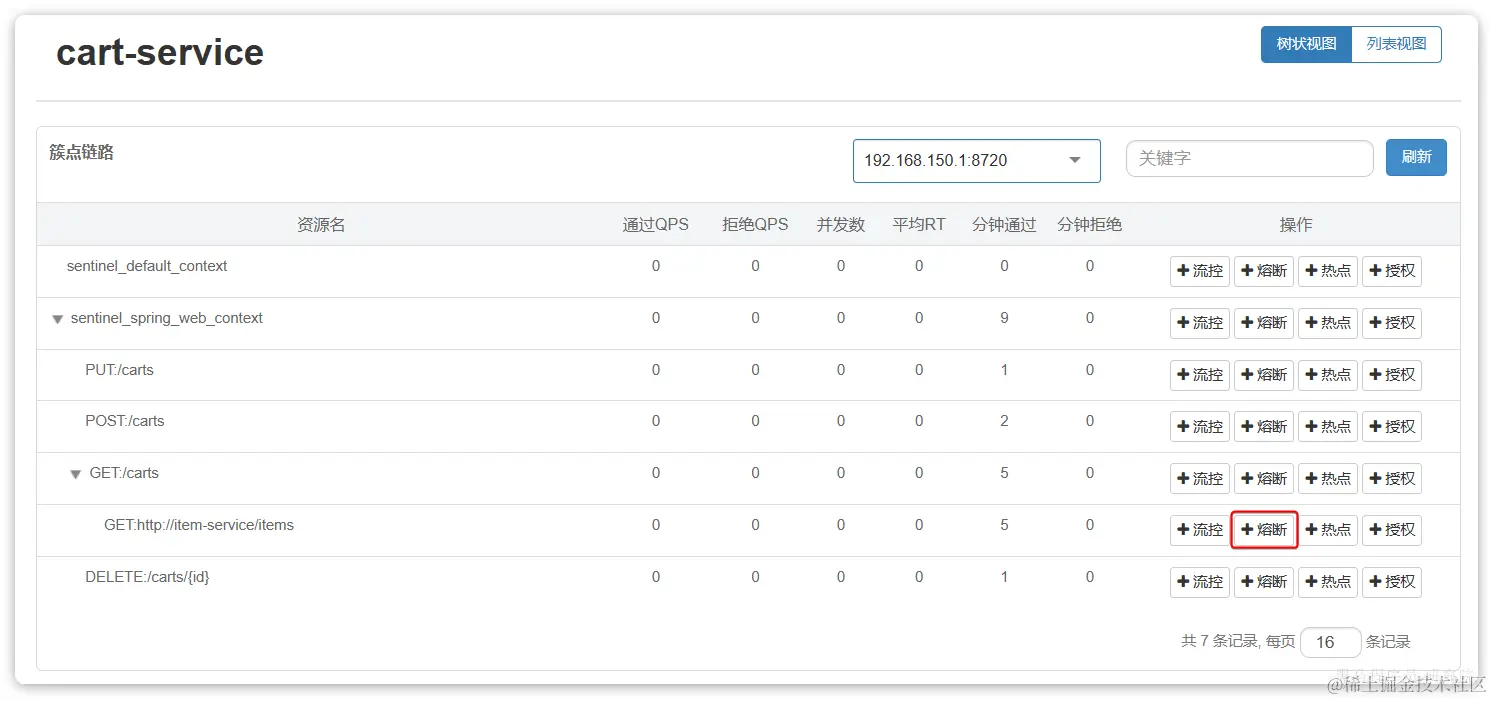The width and height of the screenshot is (1493, 701).
Task: Add 熔断 rule for POST:/carts
Action: [1264, 427]
